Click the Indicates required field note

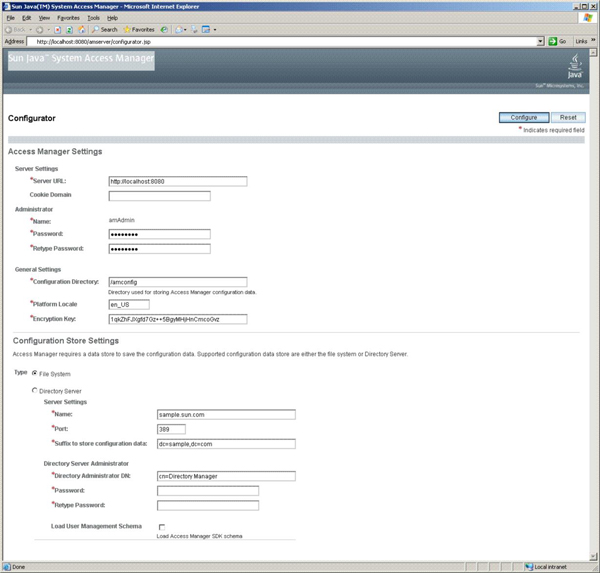(x=554, y=130)
